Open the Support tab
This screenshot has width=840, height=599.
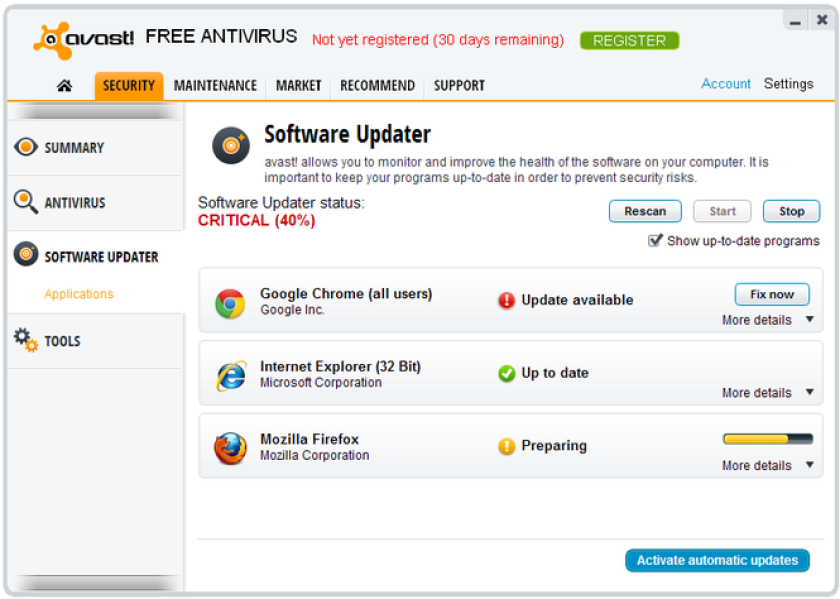click(459, 86)
